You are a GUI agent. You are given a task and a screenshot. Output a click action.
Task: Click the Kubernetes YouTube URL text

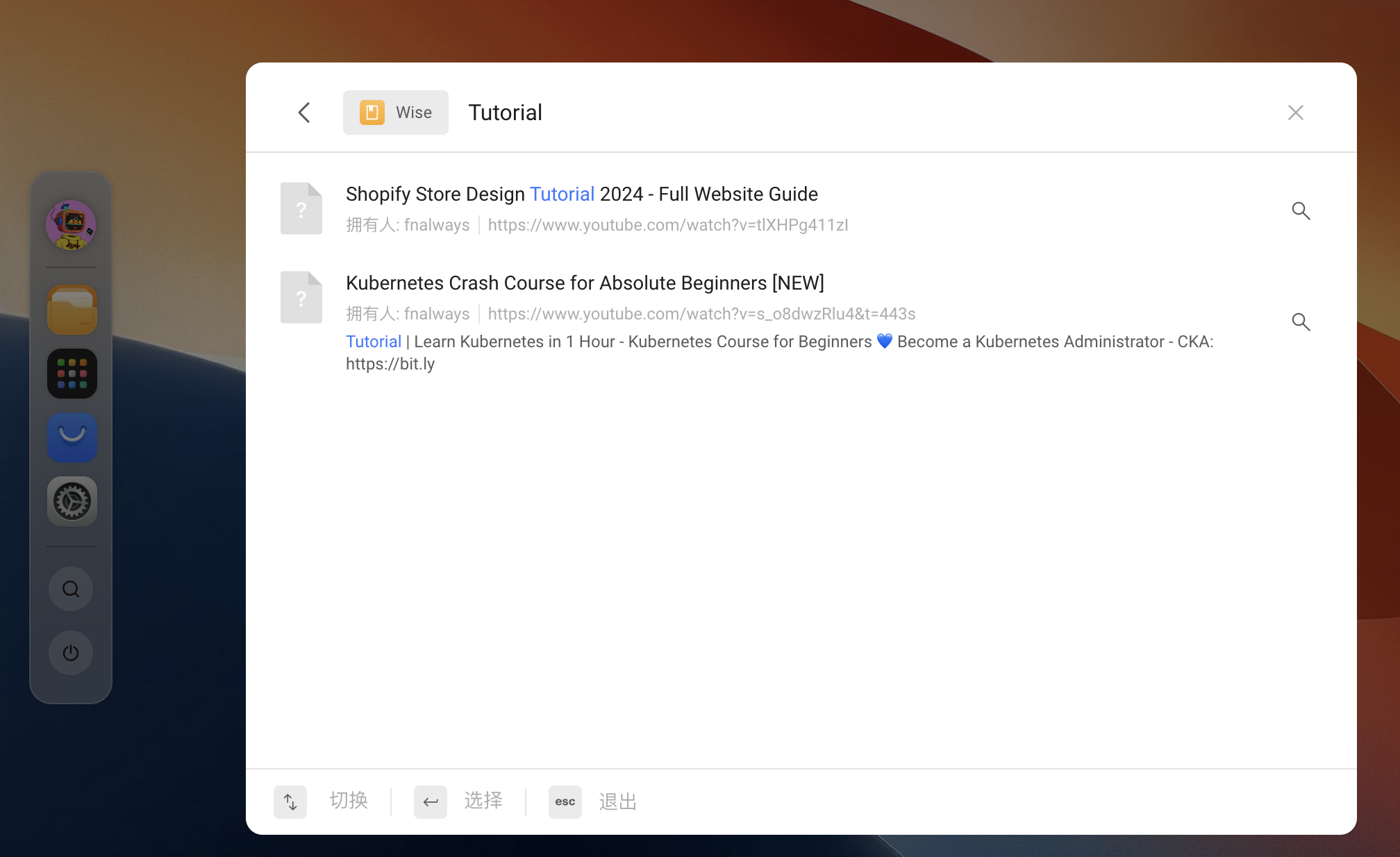(x=701, y=314)
